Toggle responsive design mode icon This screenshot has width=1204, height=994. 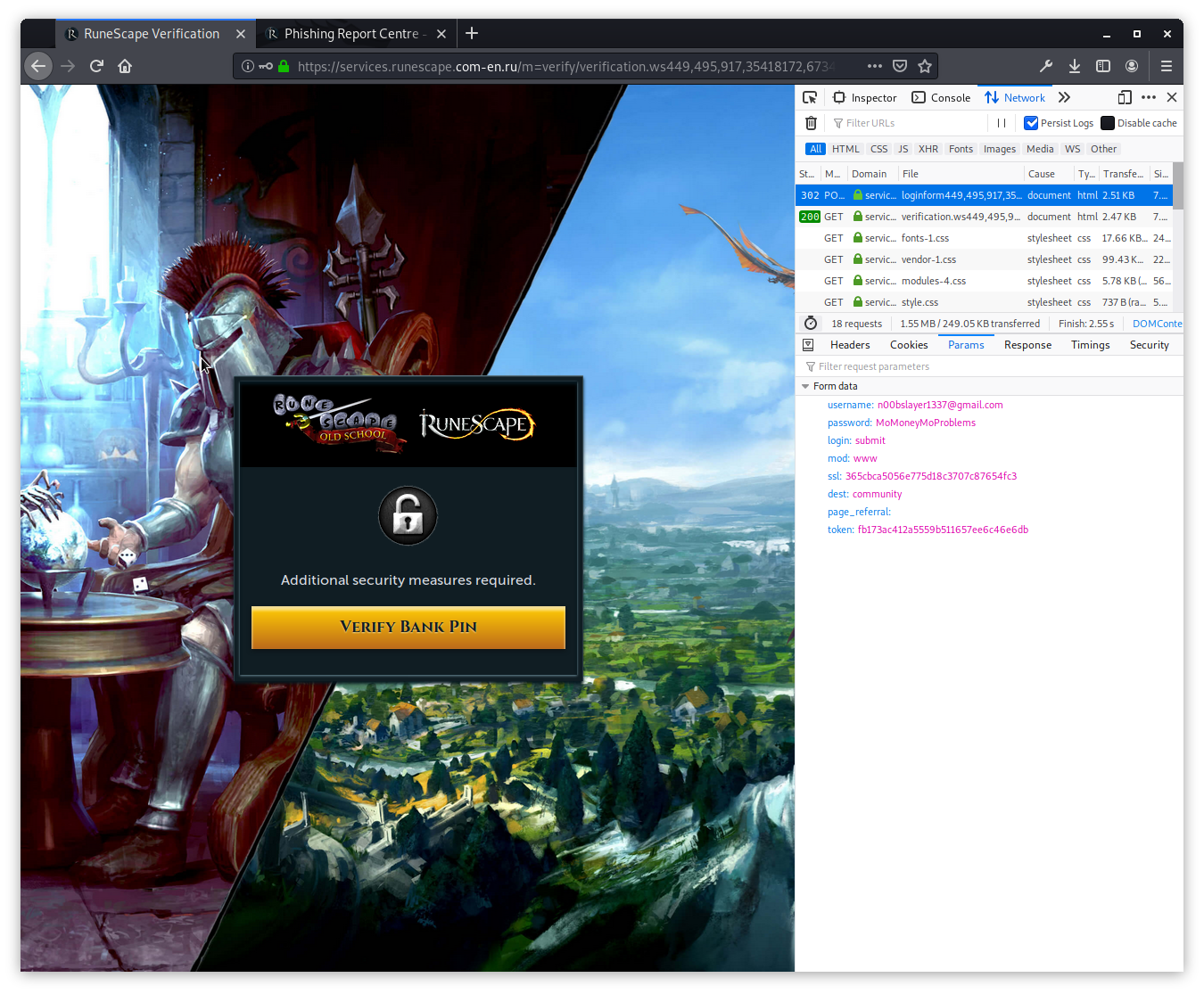[x=1125, y=97]
